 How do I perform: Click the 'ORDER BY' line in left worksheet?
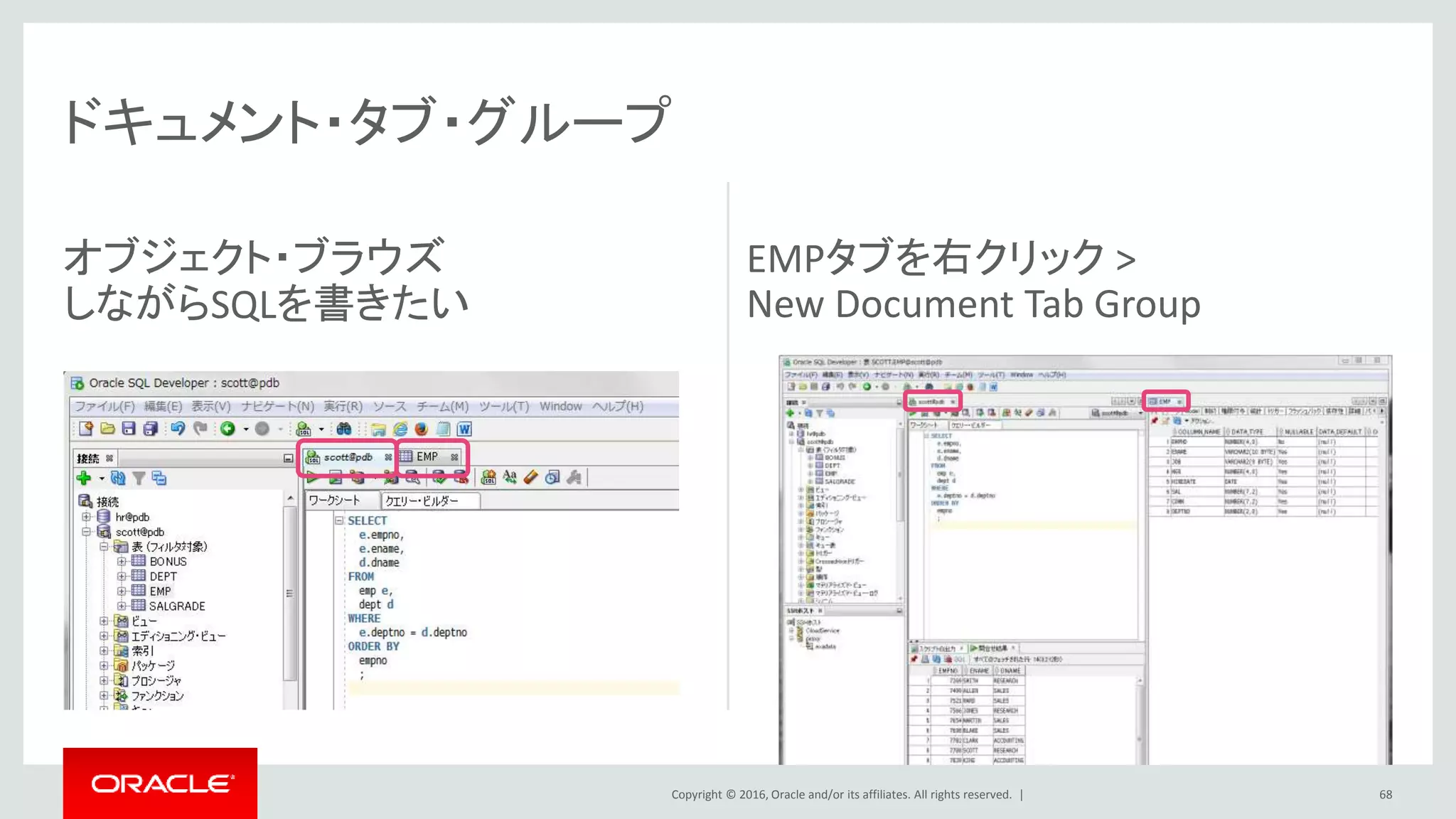373,646
